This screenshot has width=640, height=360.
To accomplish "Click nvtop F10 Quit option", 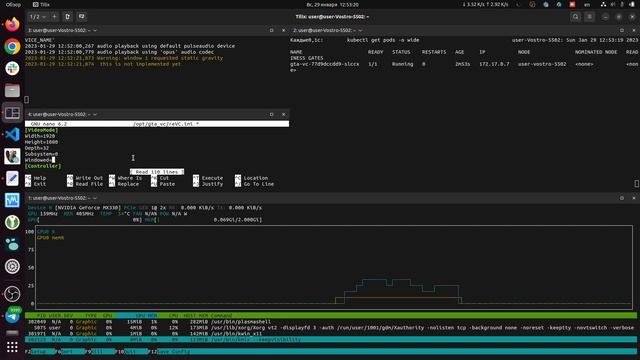I will [x=131, y=351].
